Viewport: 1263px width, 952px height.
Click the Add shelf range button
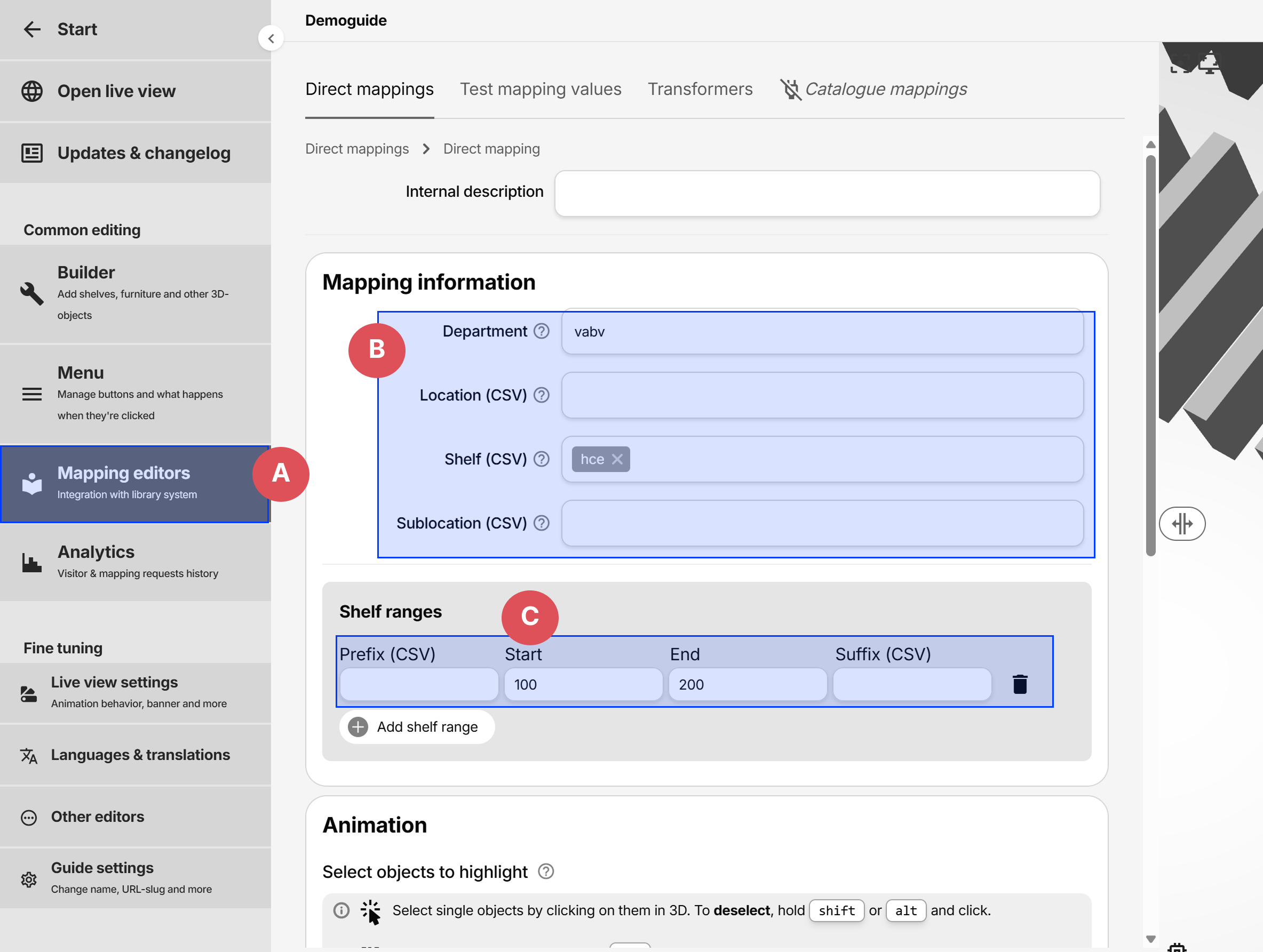[416, 726]
